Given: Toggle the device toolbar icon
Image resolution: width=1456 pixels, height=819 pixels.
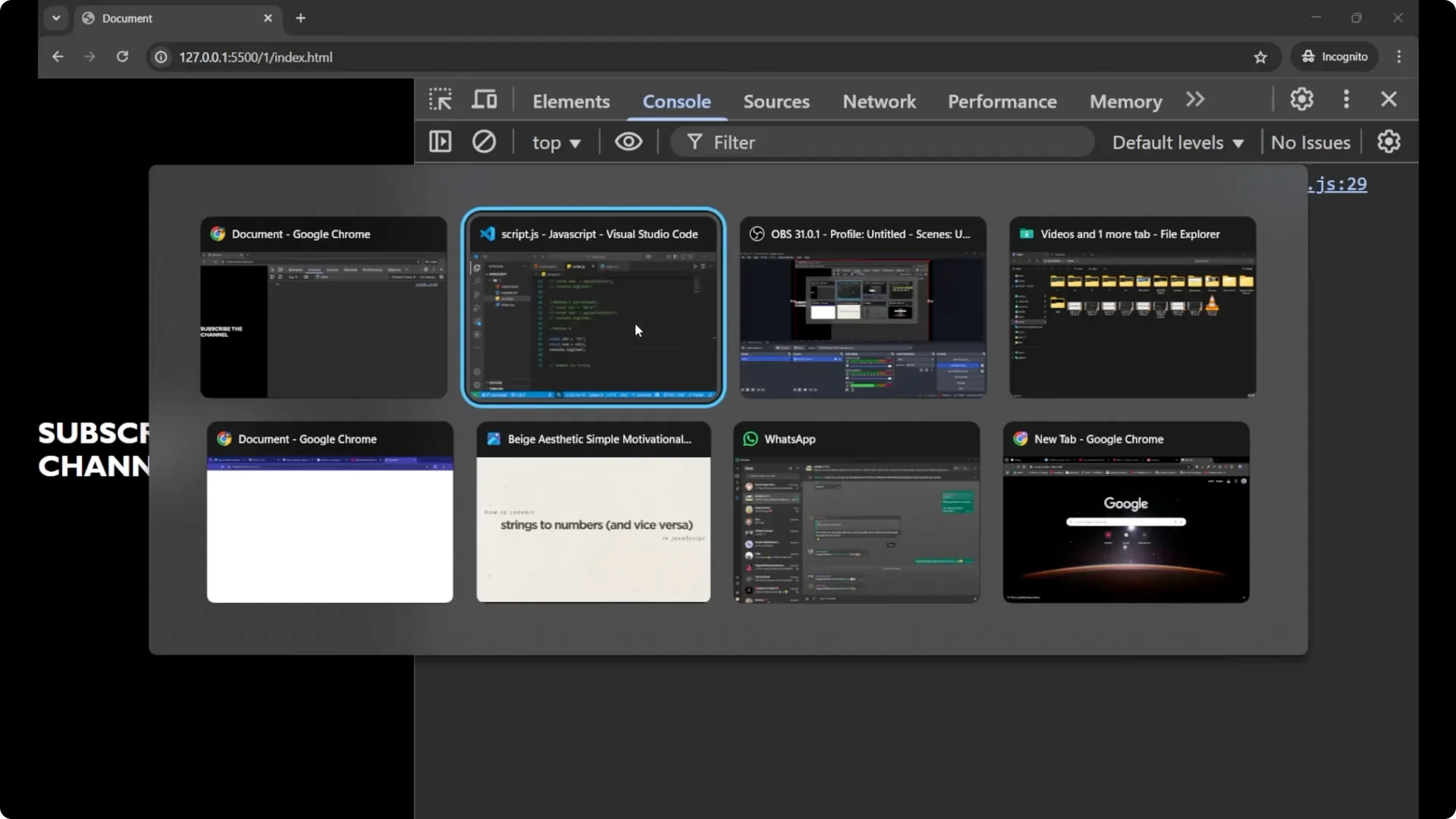Looking at the screenshot, I should 485,100.
